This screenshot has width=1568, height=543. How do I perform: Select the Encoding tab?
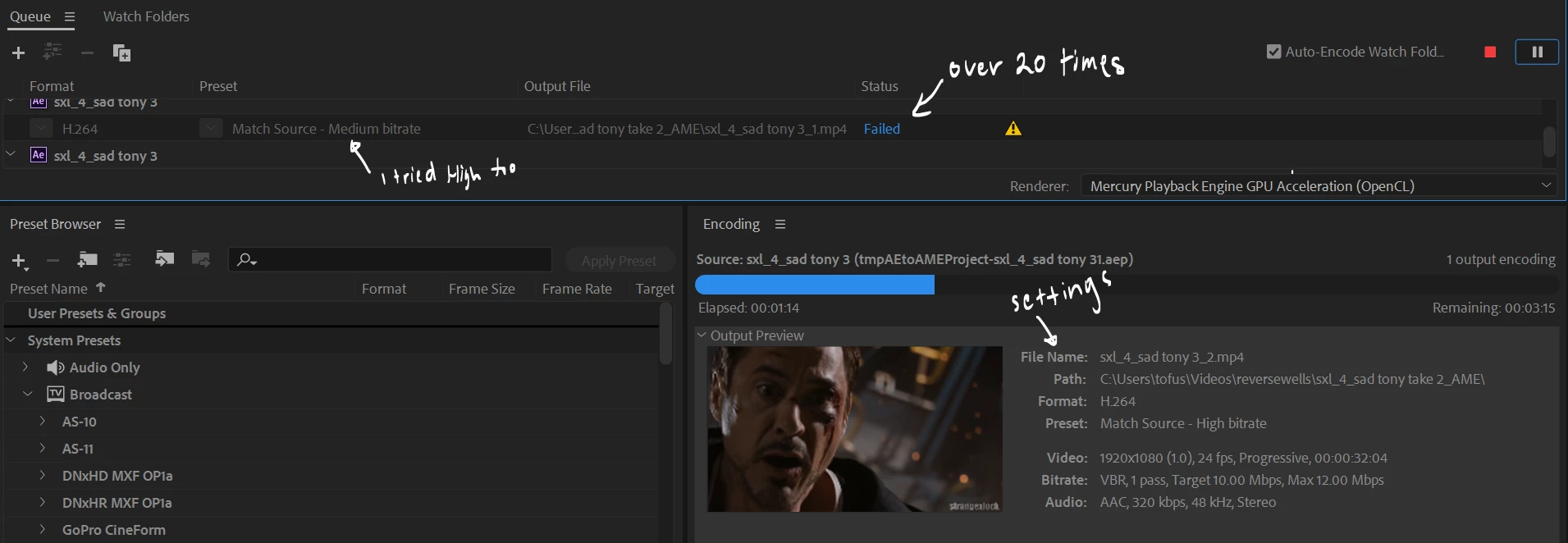click(x=731, y=224)
